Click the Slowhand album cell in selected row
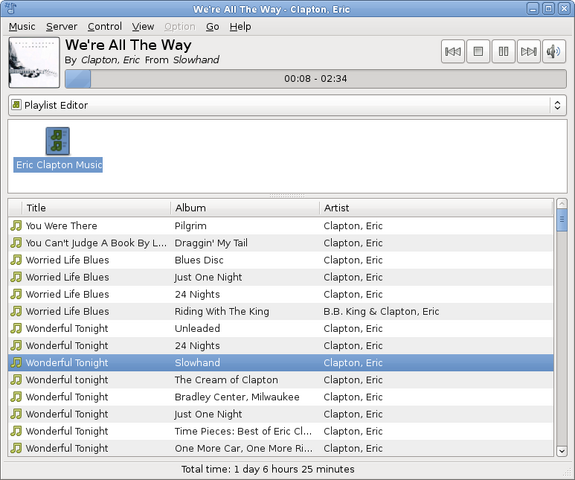 coord(197,363)
